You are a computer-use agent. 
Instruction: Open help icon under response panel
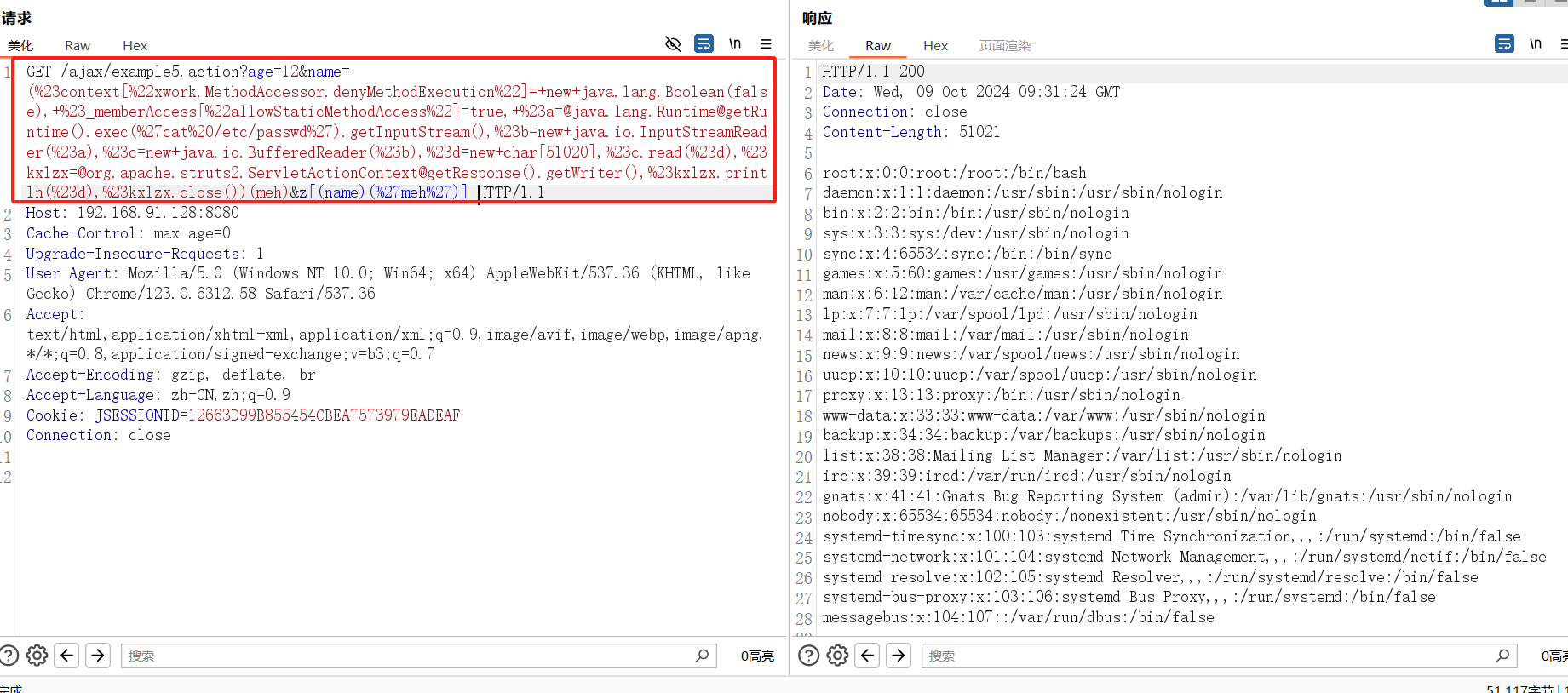click(x=809, y=656)
